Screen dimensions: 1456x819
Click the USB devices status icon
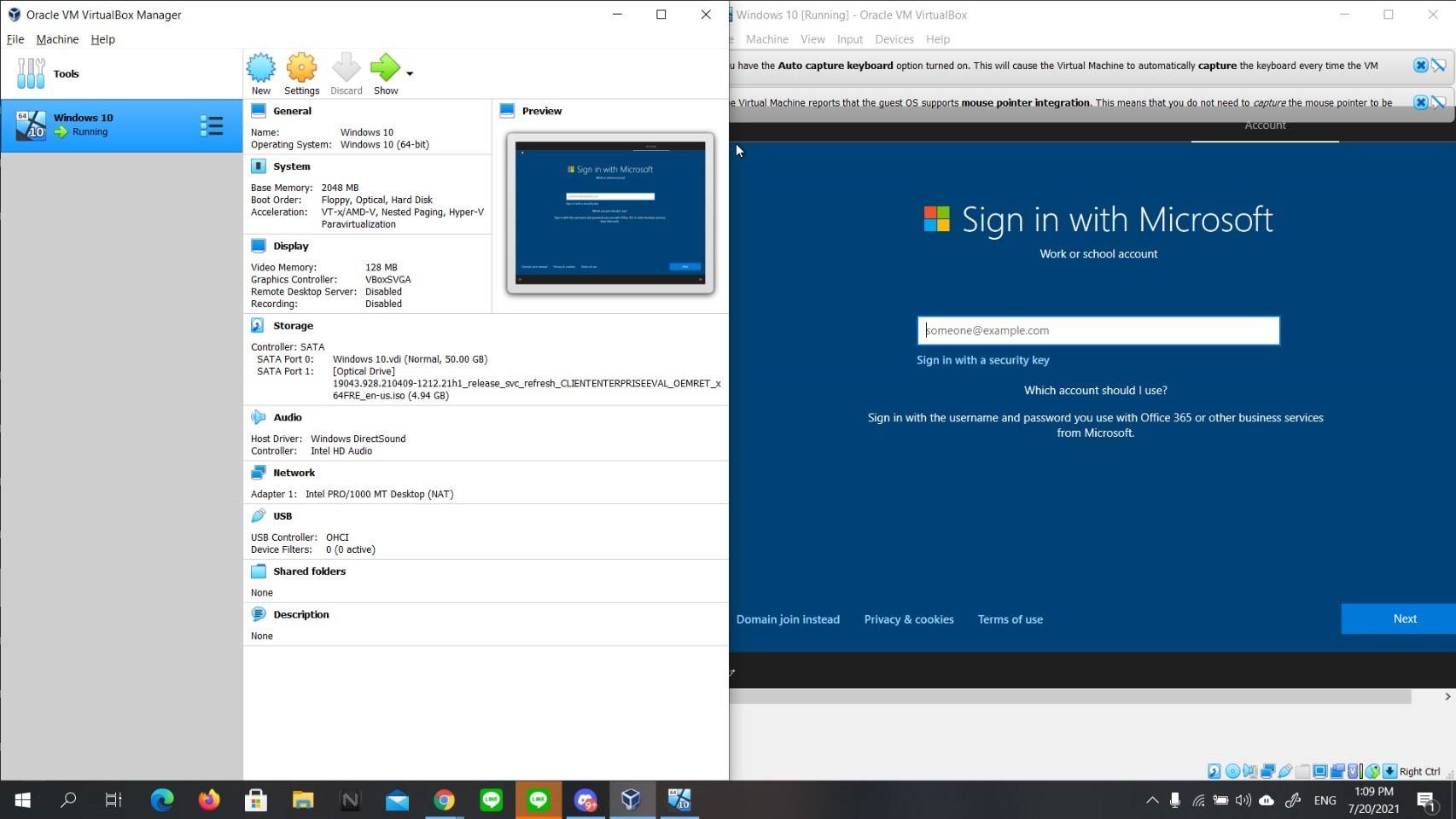1285,771
